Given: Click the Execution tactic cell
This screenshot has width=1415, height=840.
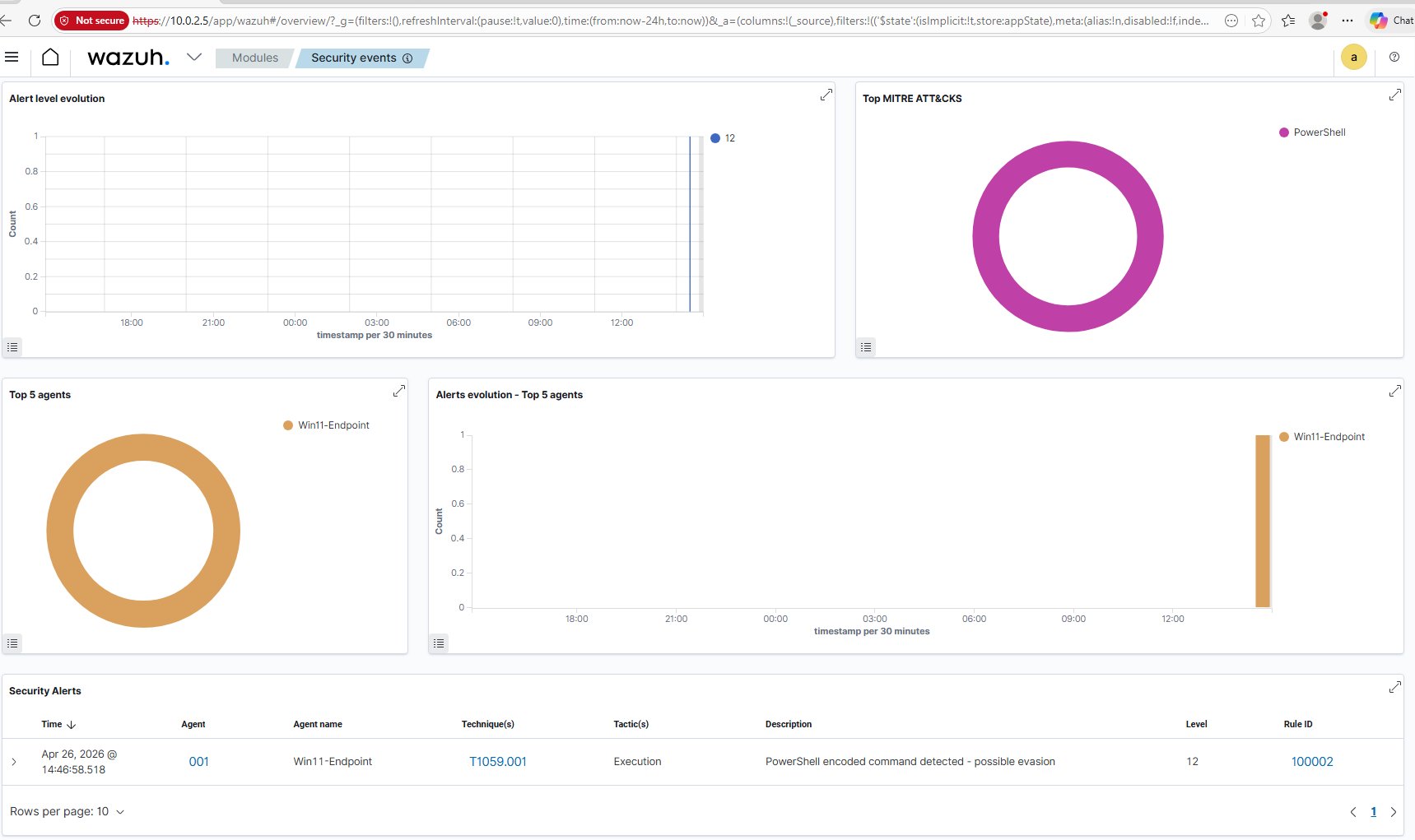Looking at the screenshot, I should click(637, 762).
